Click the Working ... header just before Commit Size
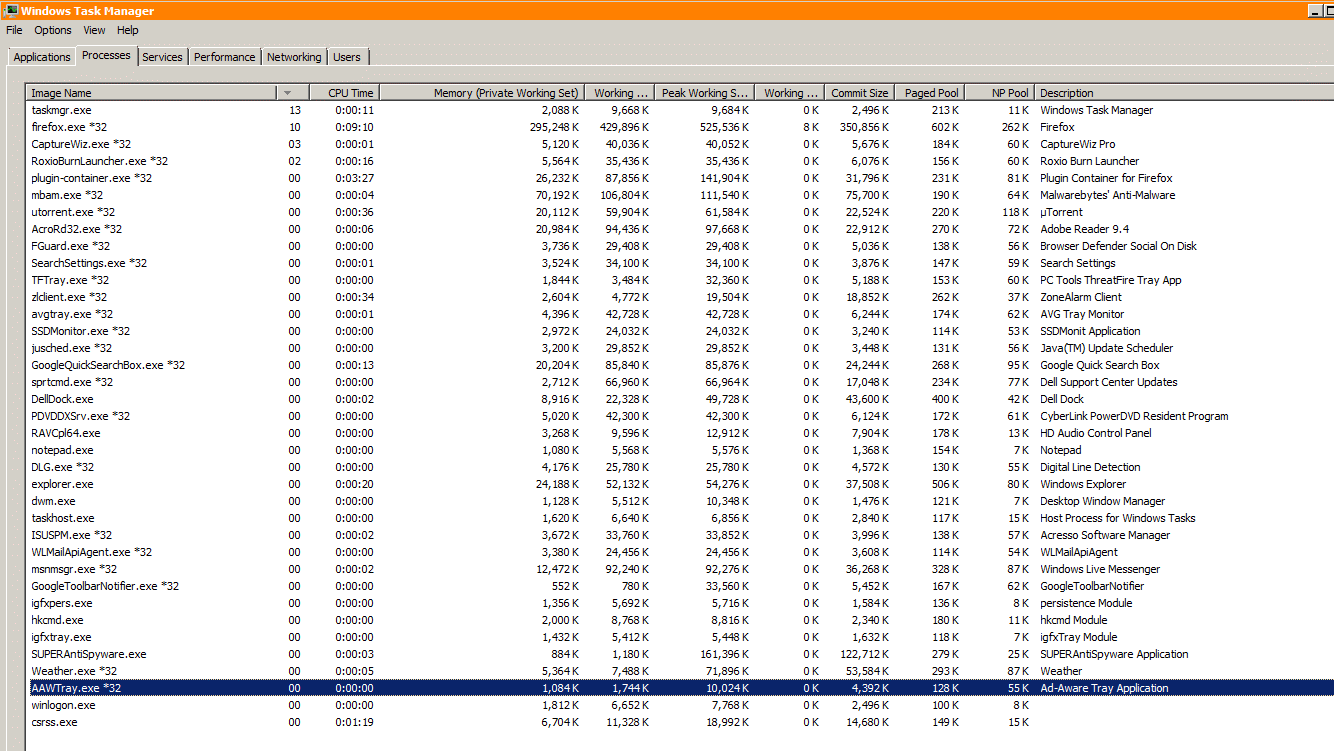 click(x=789, y=93)
